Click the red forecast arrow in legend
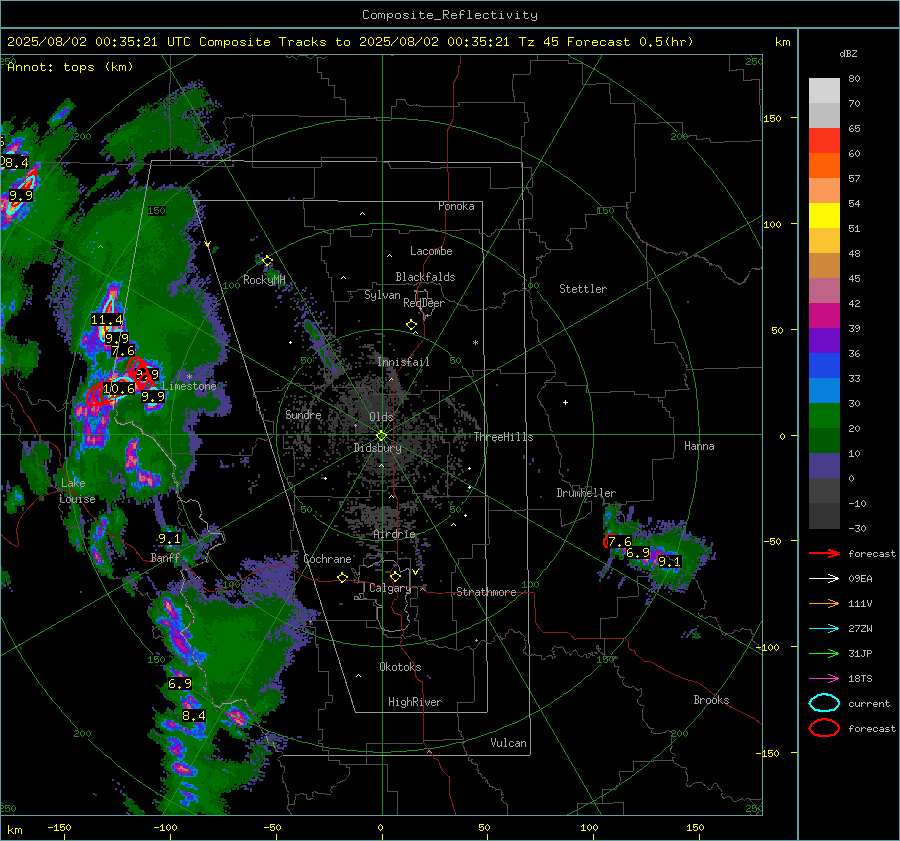The width and height of the screenshot is (900, 841). point(824,553)
